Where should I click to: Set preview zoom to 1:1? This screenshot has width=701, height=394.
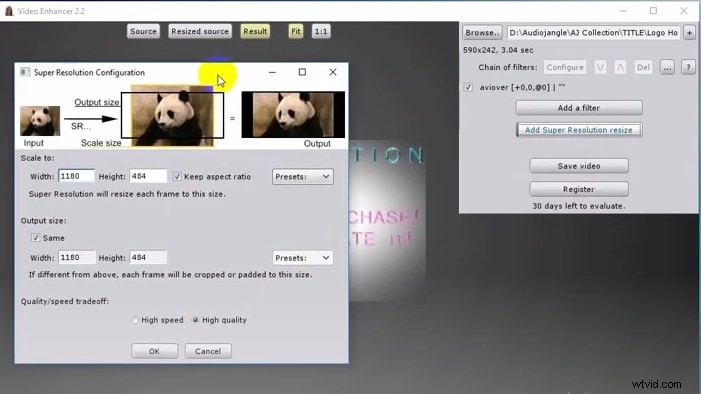pyautogui.click(x=321, y=31)
